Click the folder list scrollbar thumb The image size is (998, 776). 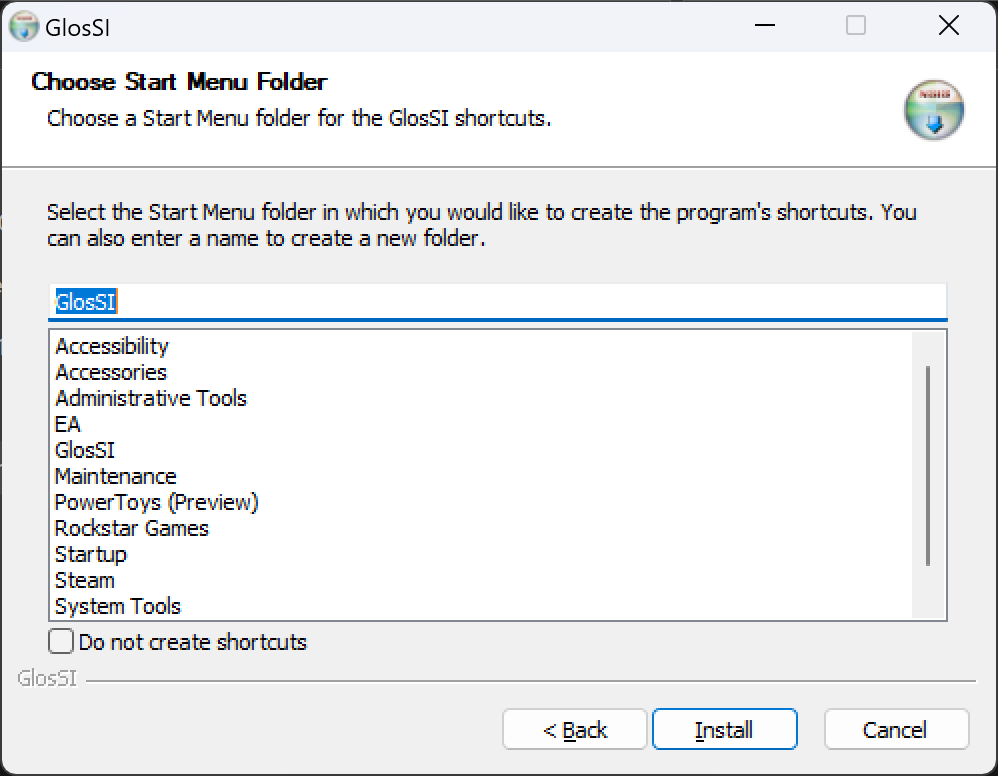pyautogui.click(x=928, y=465)
